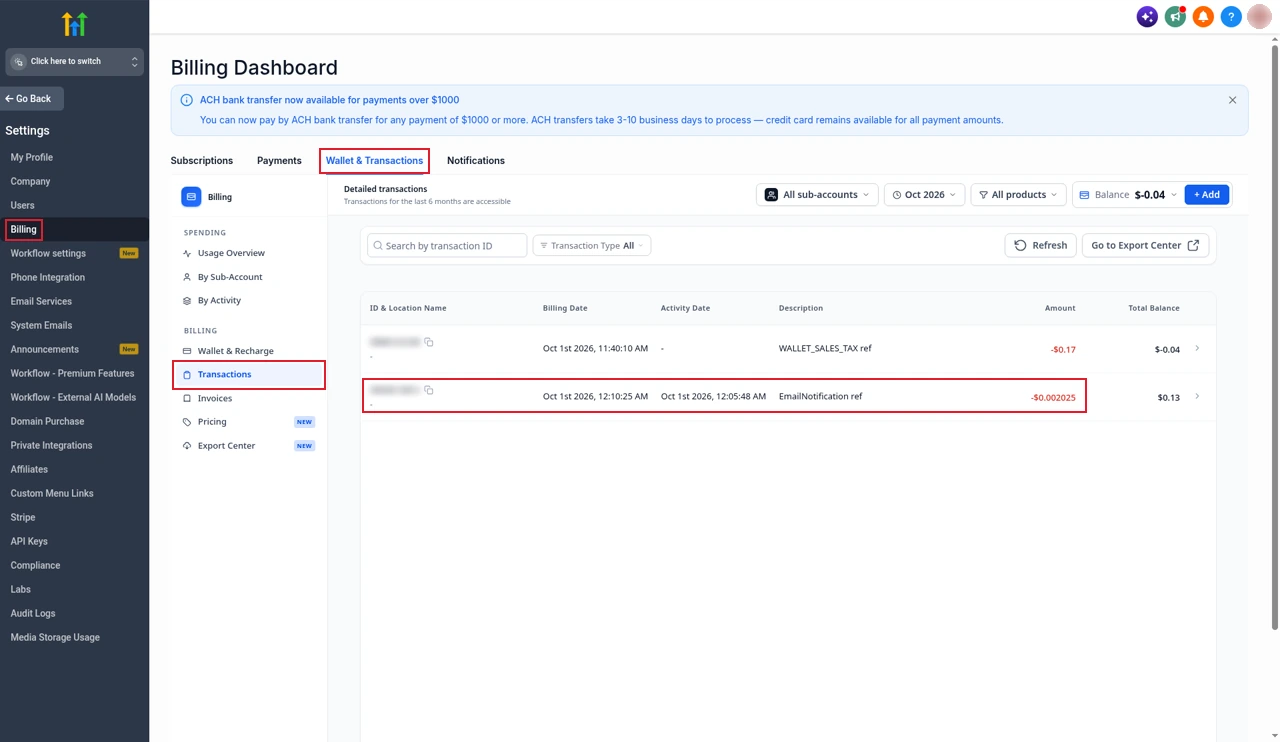Select Billing in the Settings menu
Image resolution: width=1280 pixels, height=742 pixels.
24,229
